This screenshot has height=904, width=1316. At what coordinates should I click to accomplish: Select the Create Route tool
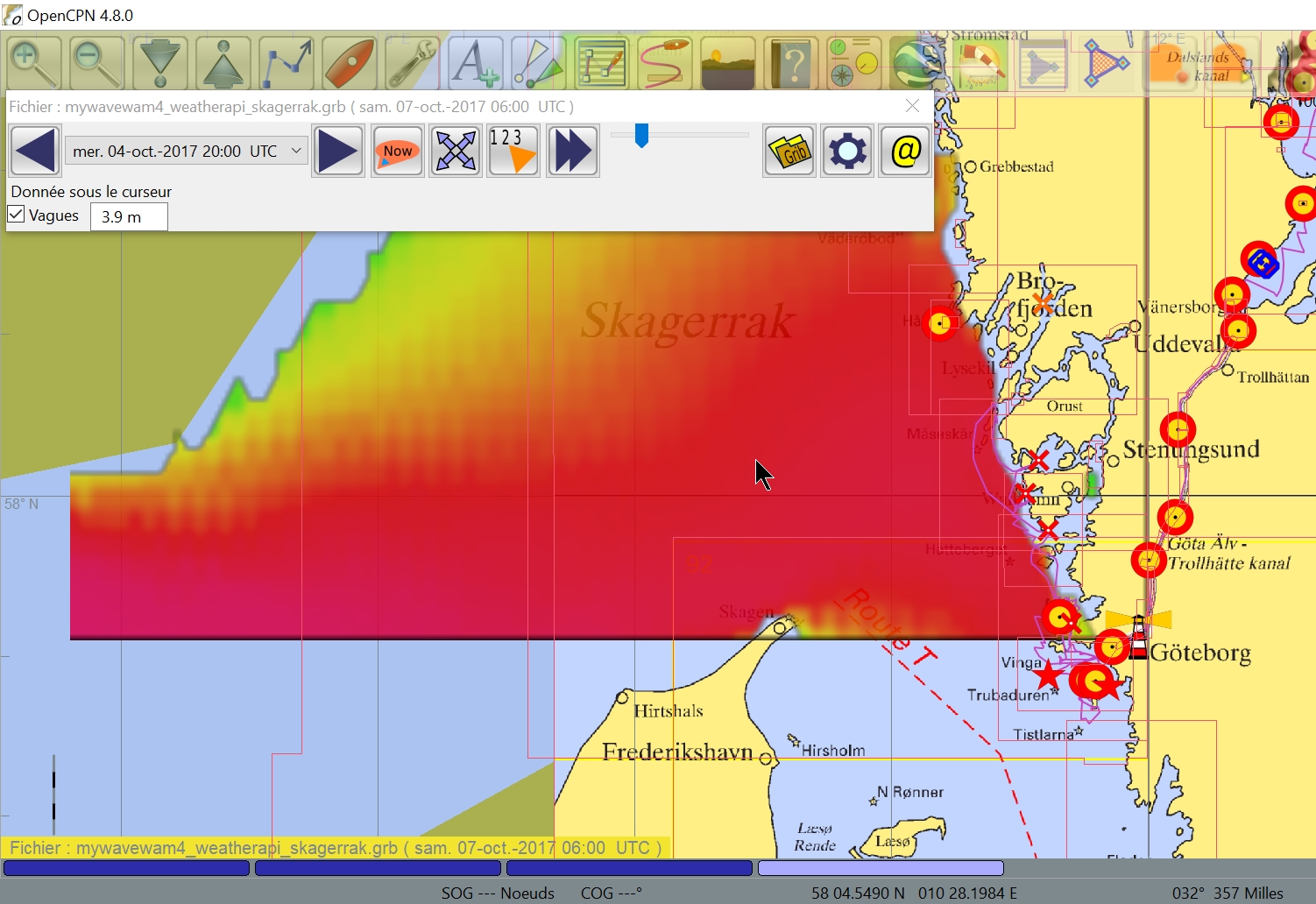(287, 62)
